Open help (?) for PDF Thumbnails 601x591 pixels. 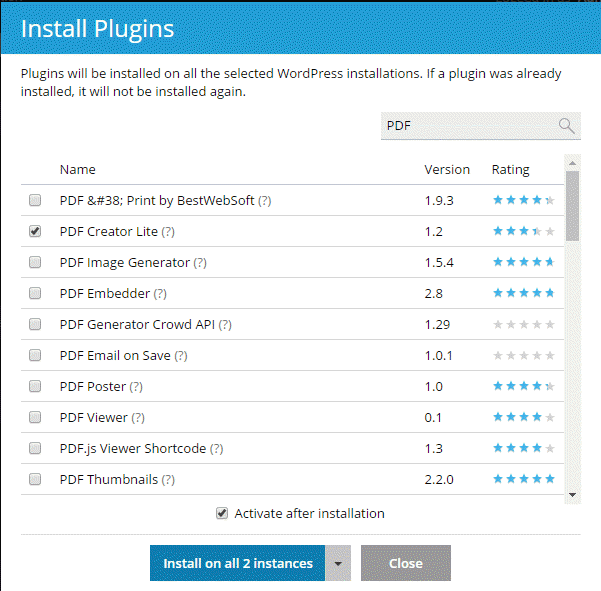coord(168,480)
